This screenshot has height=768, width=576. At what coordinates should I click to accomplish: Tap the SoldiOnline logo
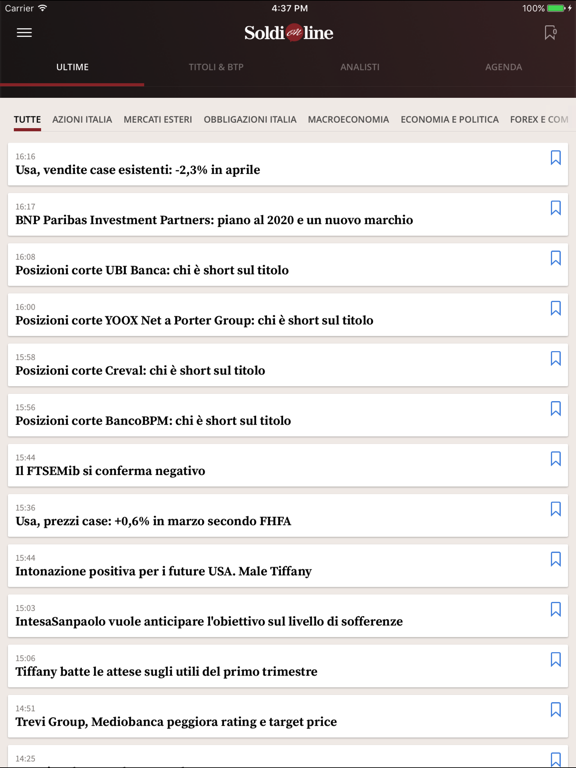pos(288,33)
